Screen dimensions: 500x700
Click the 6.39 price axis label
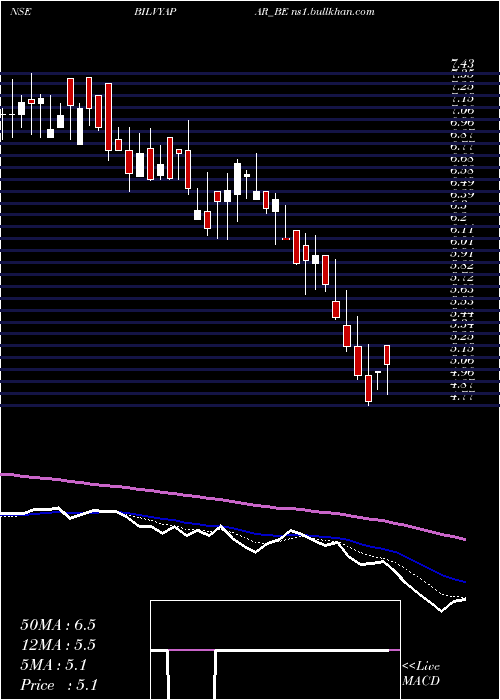(462, 195)
